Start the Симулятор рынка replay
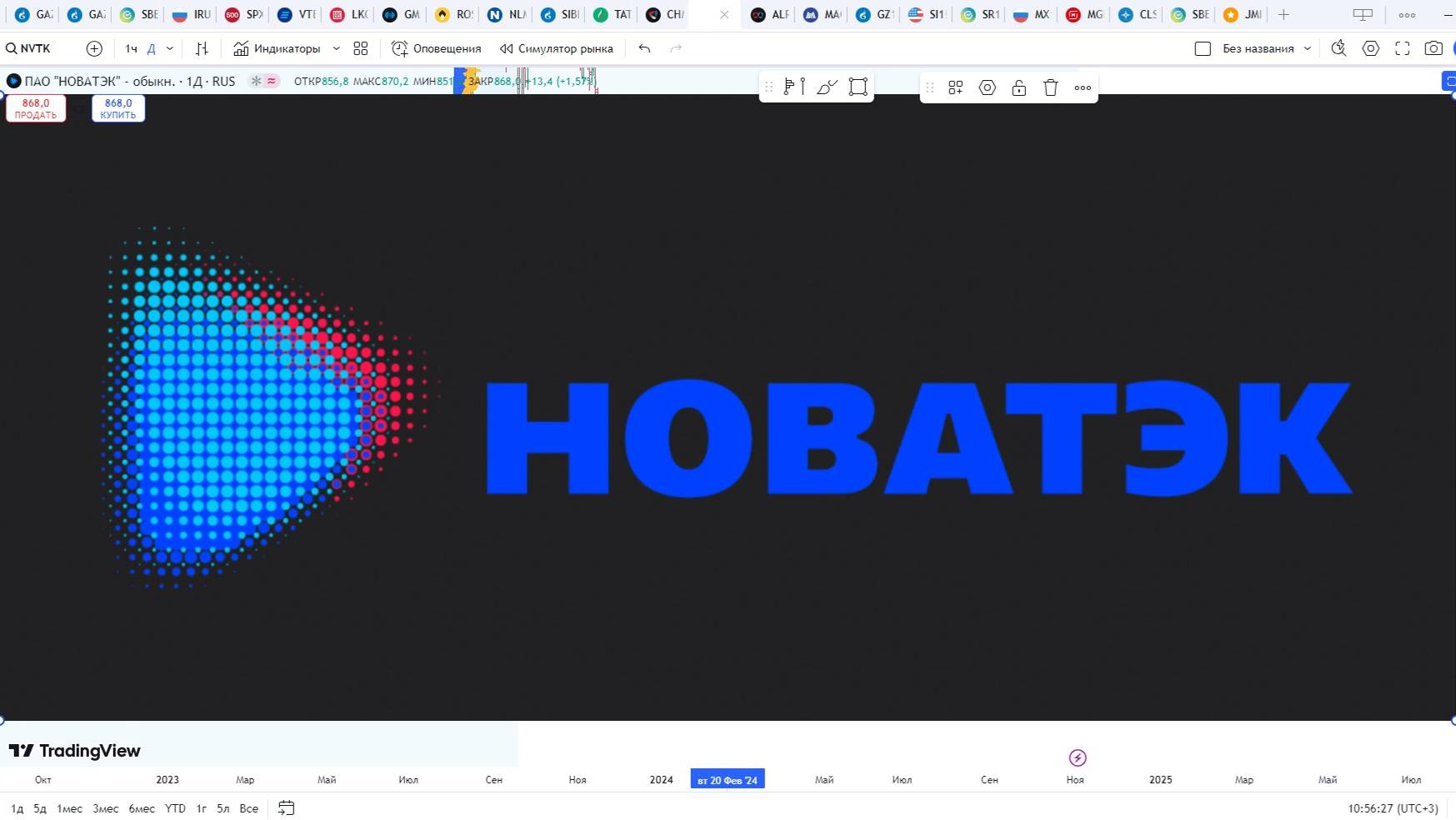The image size is (1456, 820). pos(557,48)
